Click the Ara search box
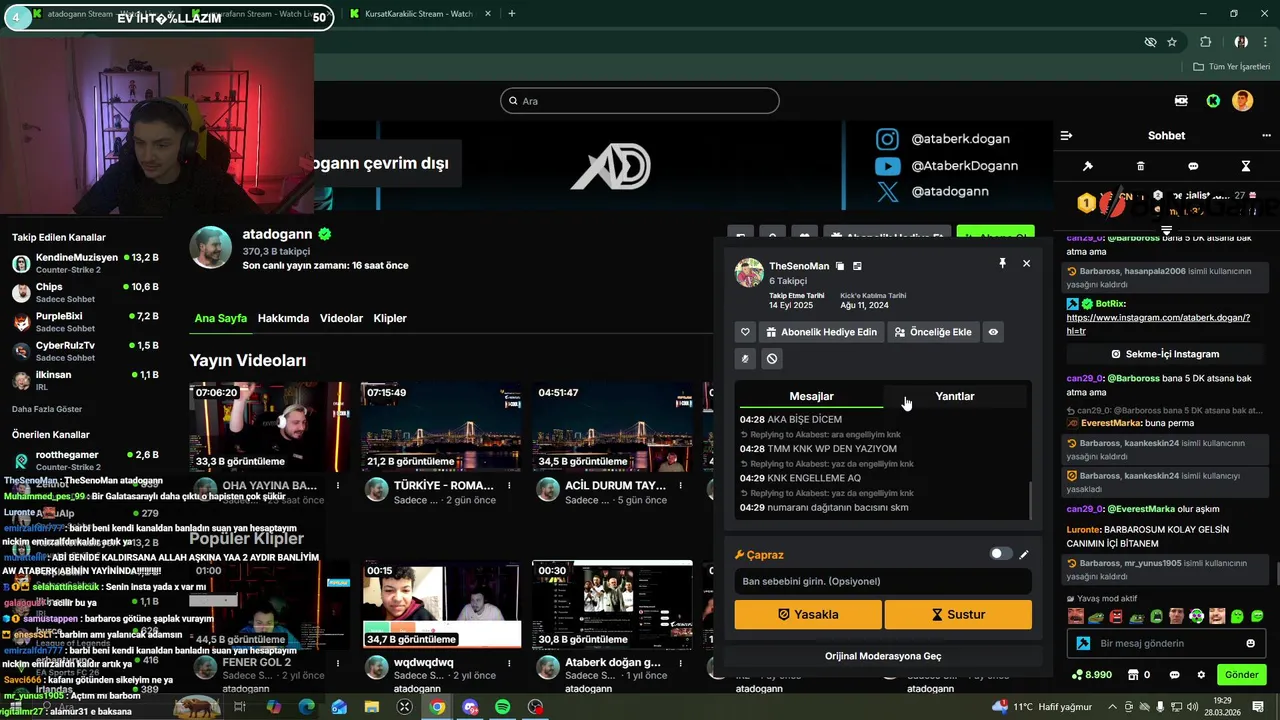 (640, 101)
